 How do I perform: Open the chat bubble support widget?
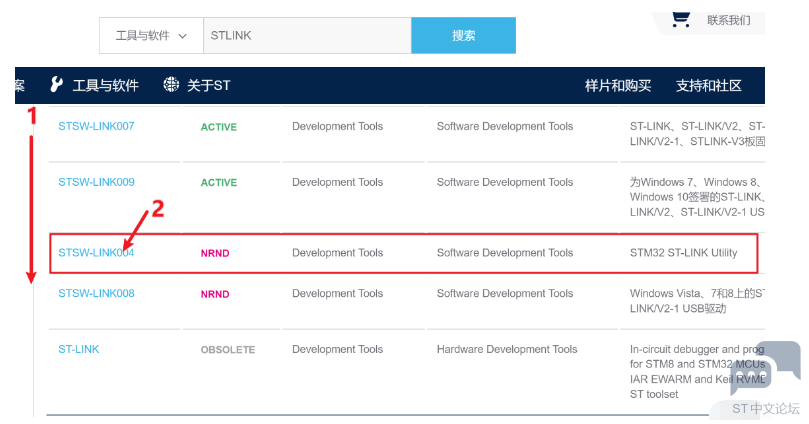(765, 367)
